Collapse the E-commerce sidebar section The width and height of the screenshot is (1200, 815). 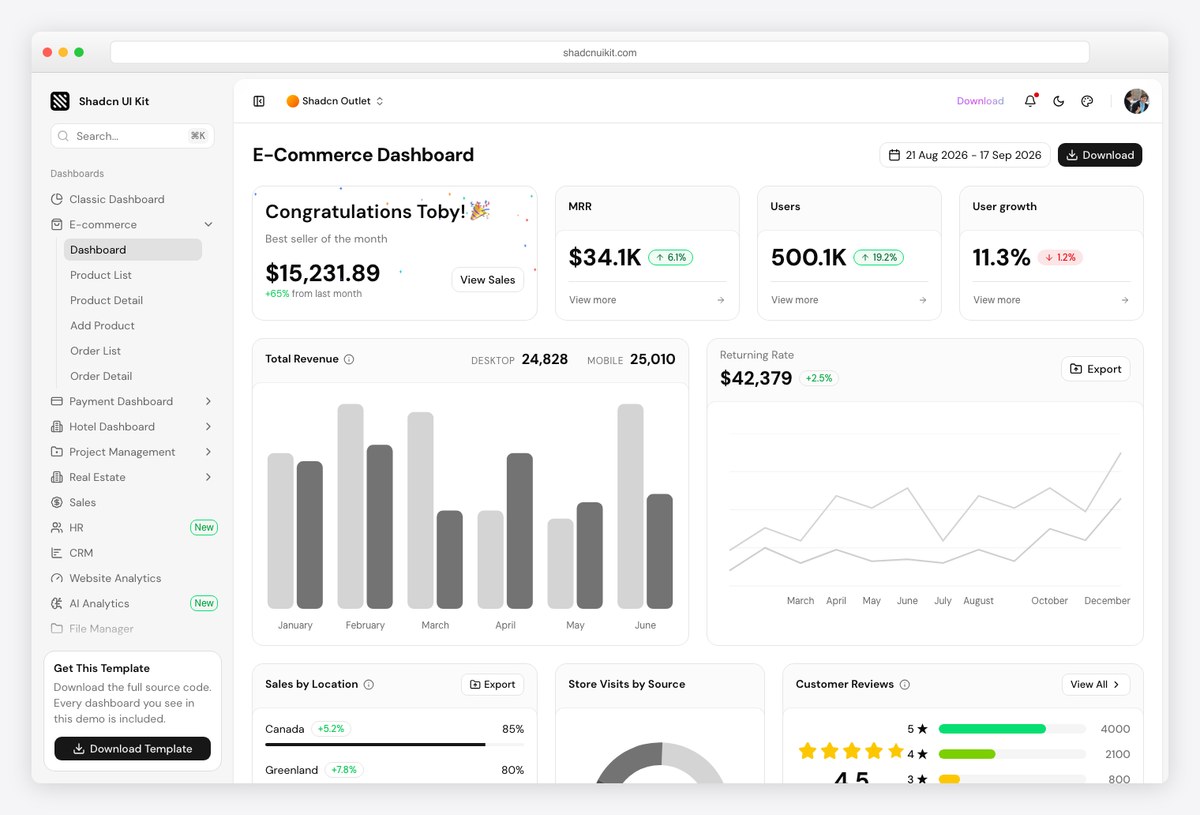[208, 224]
